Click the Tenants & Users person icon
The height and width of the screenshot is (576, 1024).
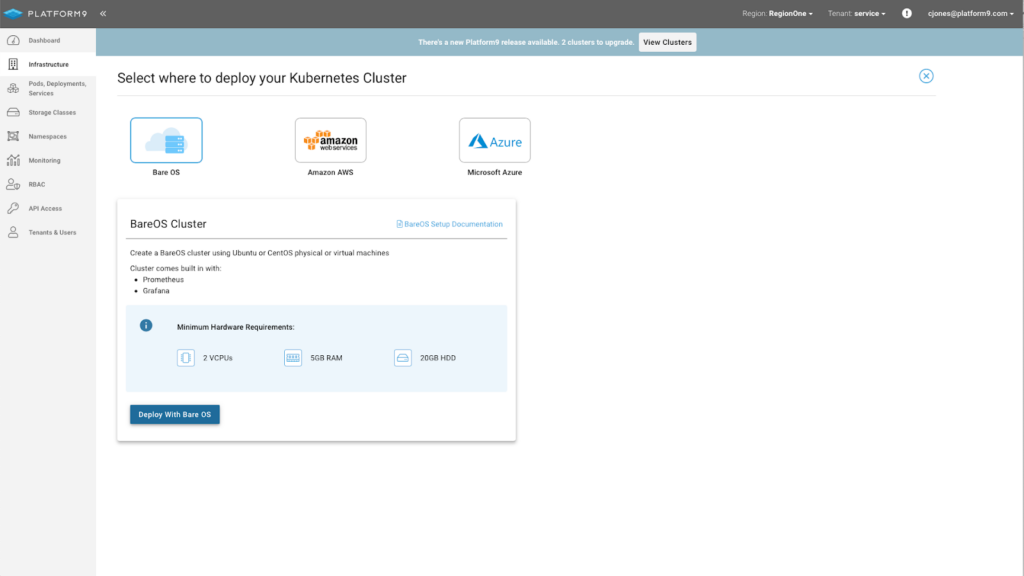point(13,232)
